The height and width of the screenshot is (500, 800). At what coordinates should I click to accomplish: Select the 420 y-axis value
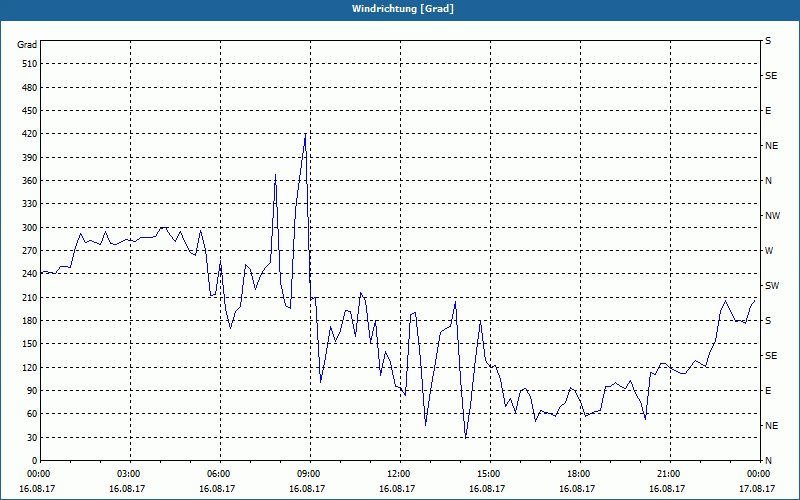coord(30,134)
